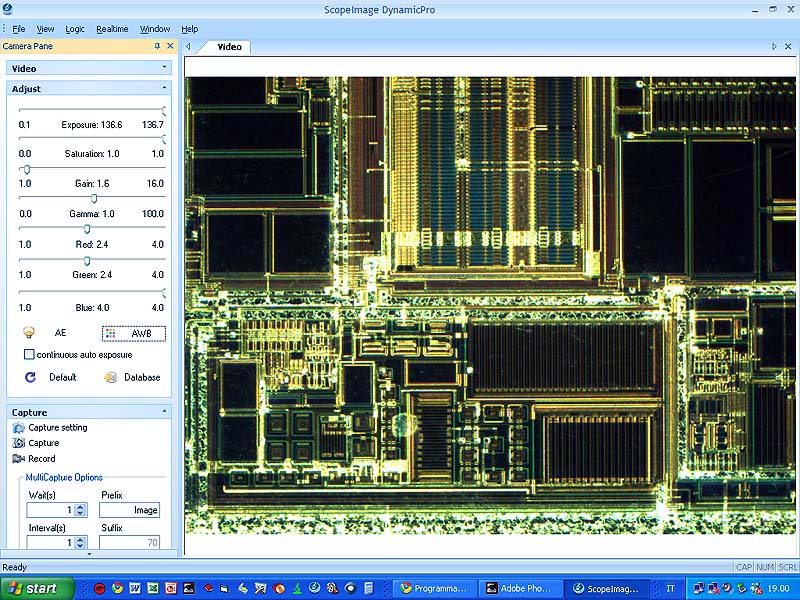
Task: Launch Excel from the quick launch bar
Action: click(x=153, y=588)
